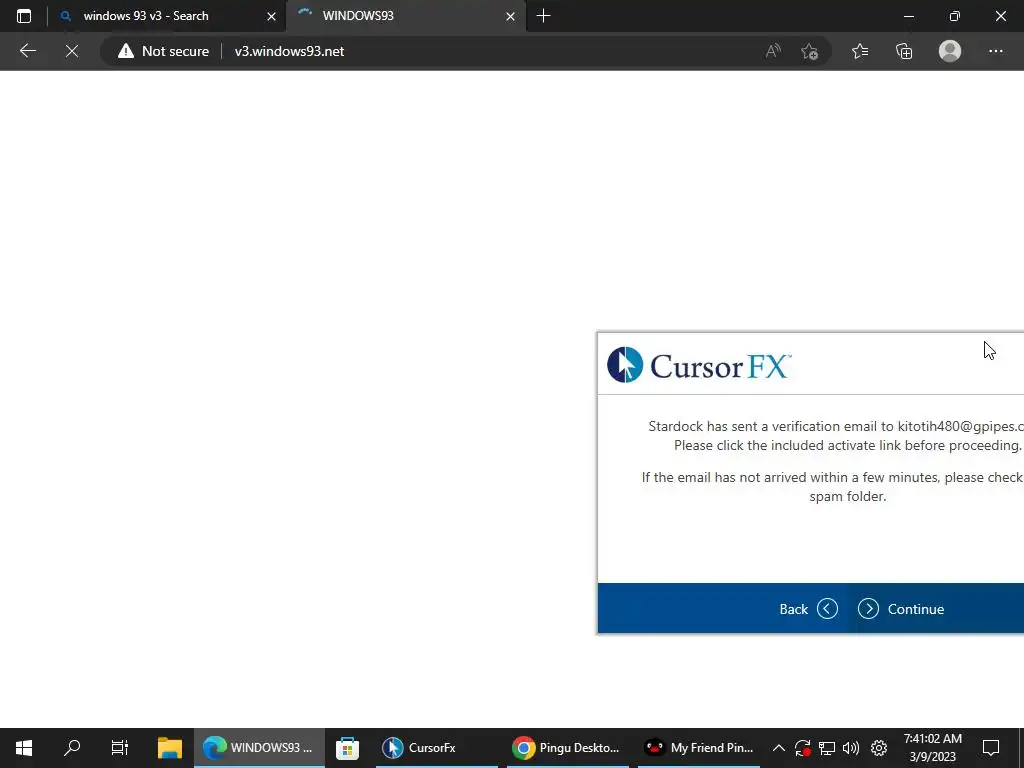
Task: Select the WINDOWS93 browser tab
Action: (x=406, y=16)
